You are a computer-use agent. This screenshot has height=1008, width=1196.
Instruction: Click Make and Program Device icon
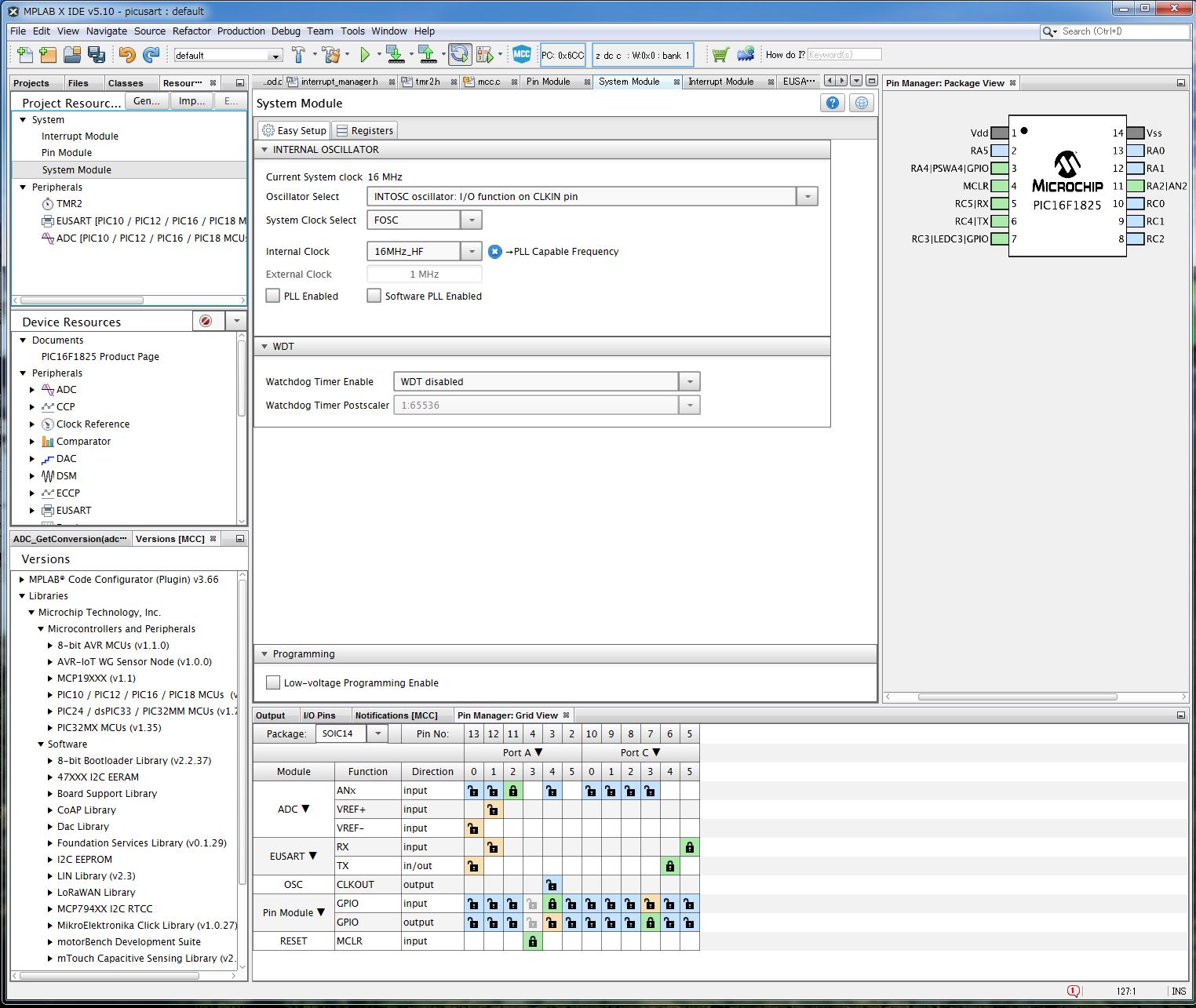pyautogui.click(x=396, y=55)
